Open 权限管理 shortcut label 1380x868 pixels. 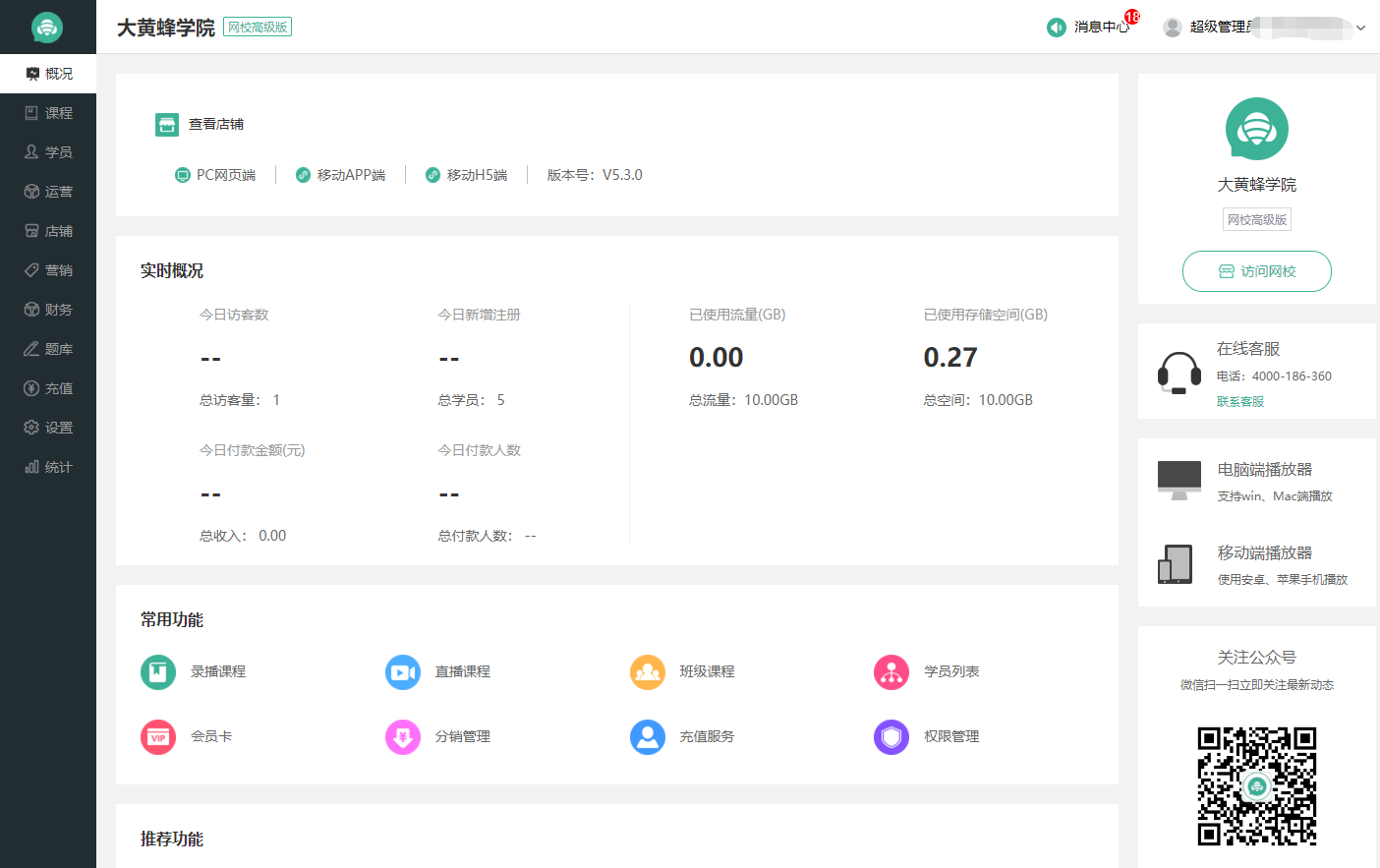tap(951, 736)
